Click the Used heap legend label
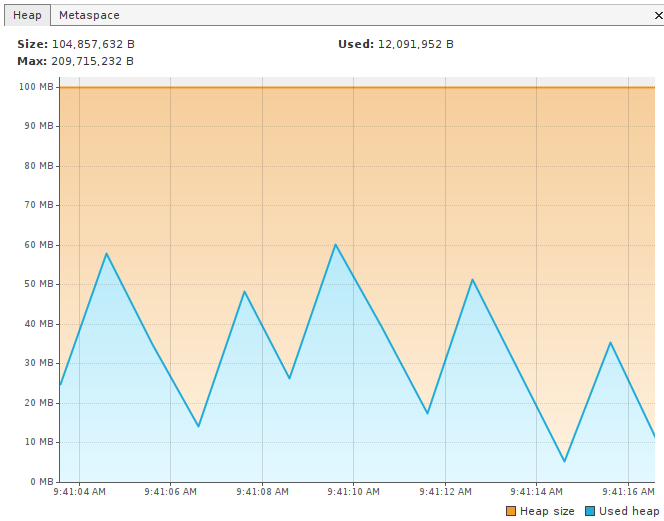The width and height of the screenshot is (664, 521). point(629,511)
